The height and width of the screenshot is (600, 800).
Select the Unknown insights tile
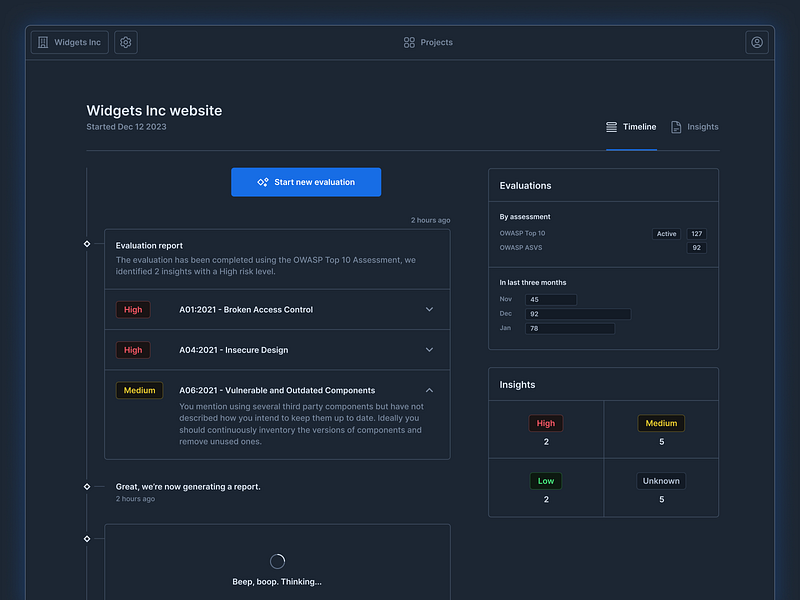pyautogui.click(x=661, y=488)
